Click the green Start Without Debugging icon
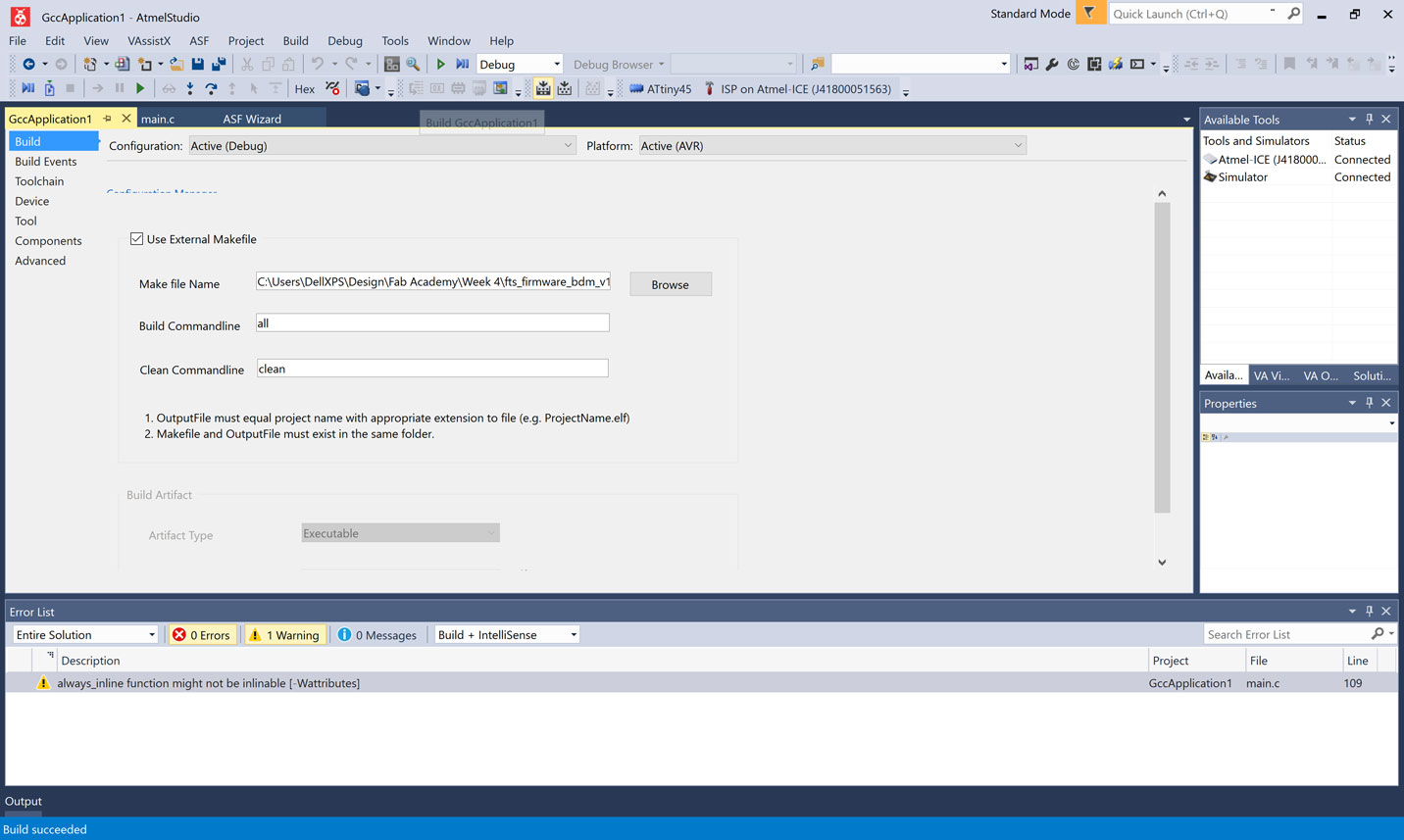 coord(441,64)
